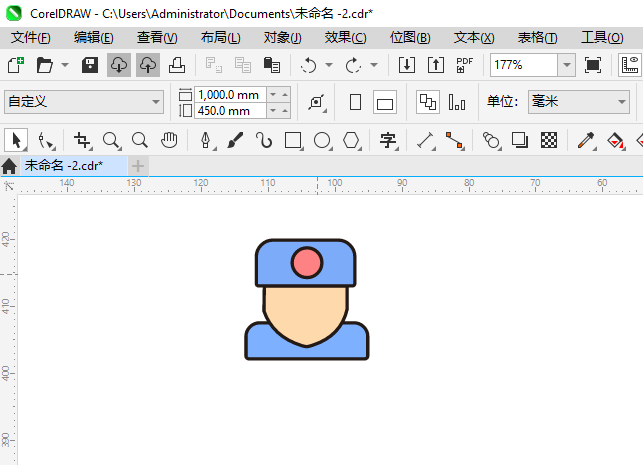Viewport: 643px width, 465px height.
Task: Select the Rectangle tool
Action: pyautogui.click(x=293, y=140)
